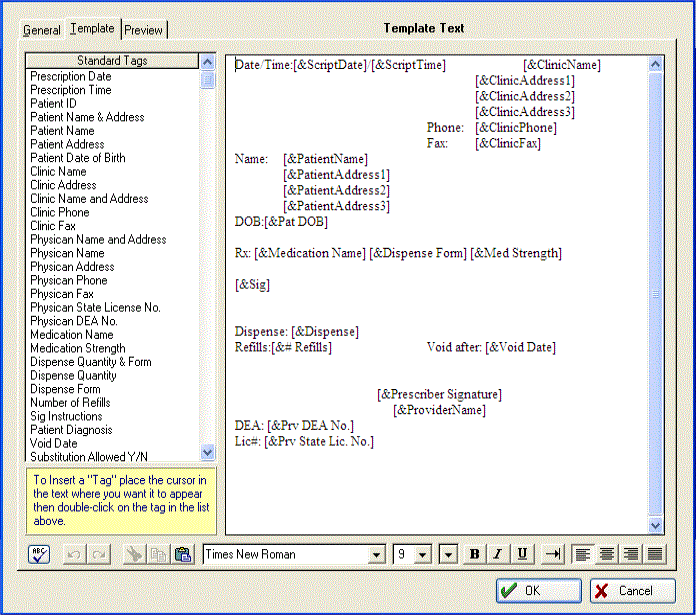Select the Void Date tag

tap(53, 444)
